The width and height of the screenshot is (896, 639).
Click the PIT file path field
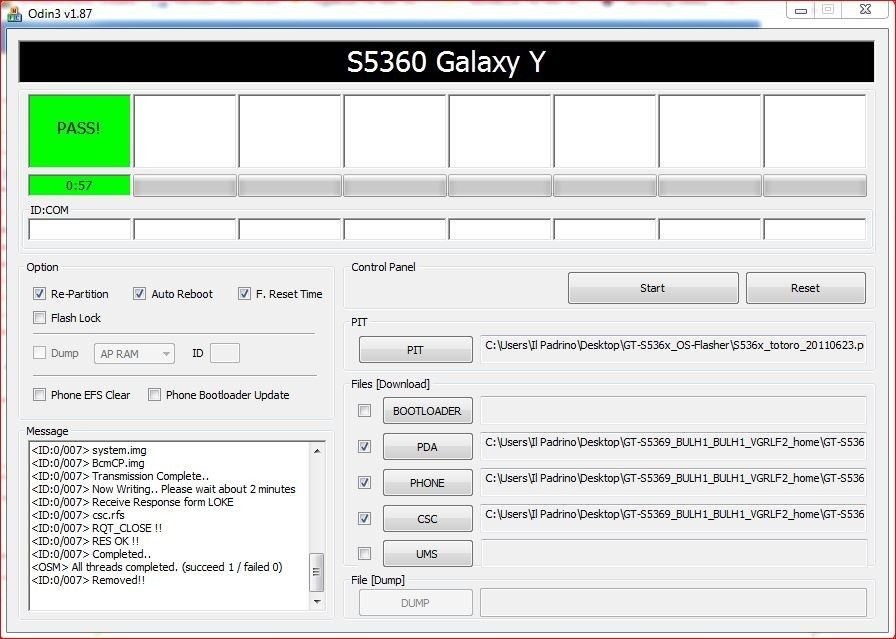pyautogui.click(x=673, y=349)
